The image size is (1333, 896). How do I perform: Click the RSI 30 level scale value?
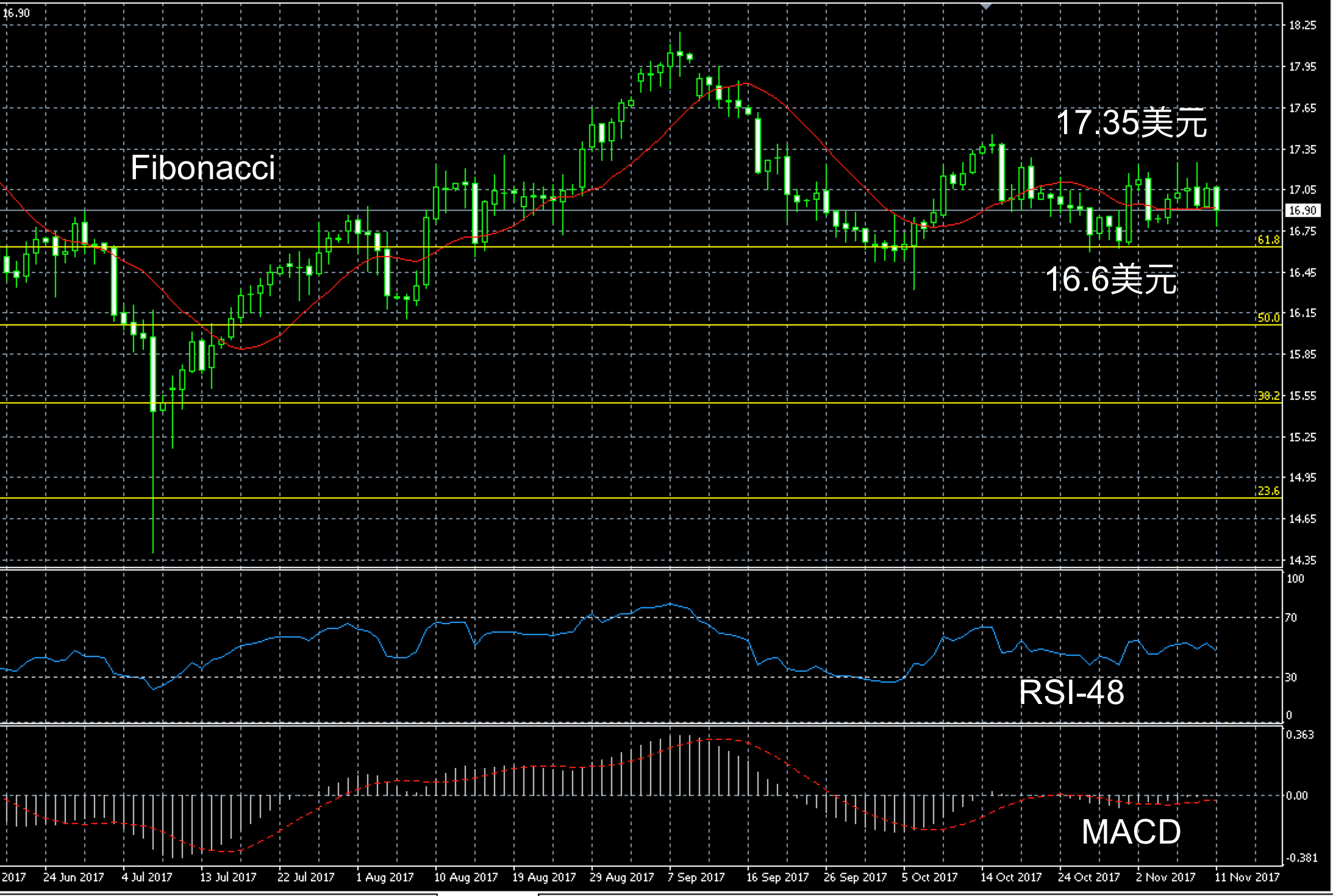(x=1291, y=677)
